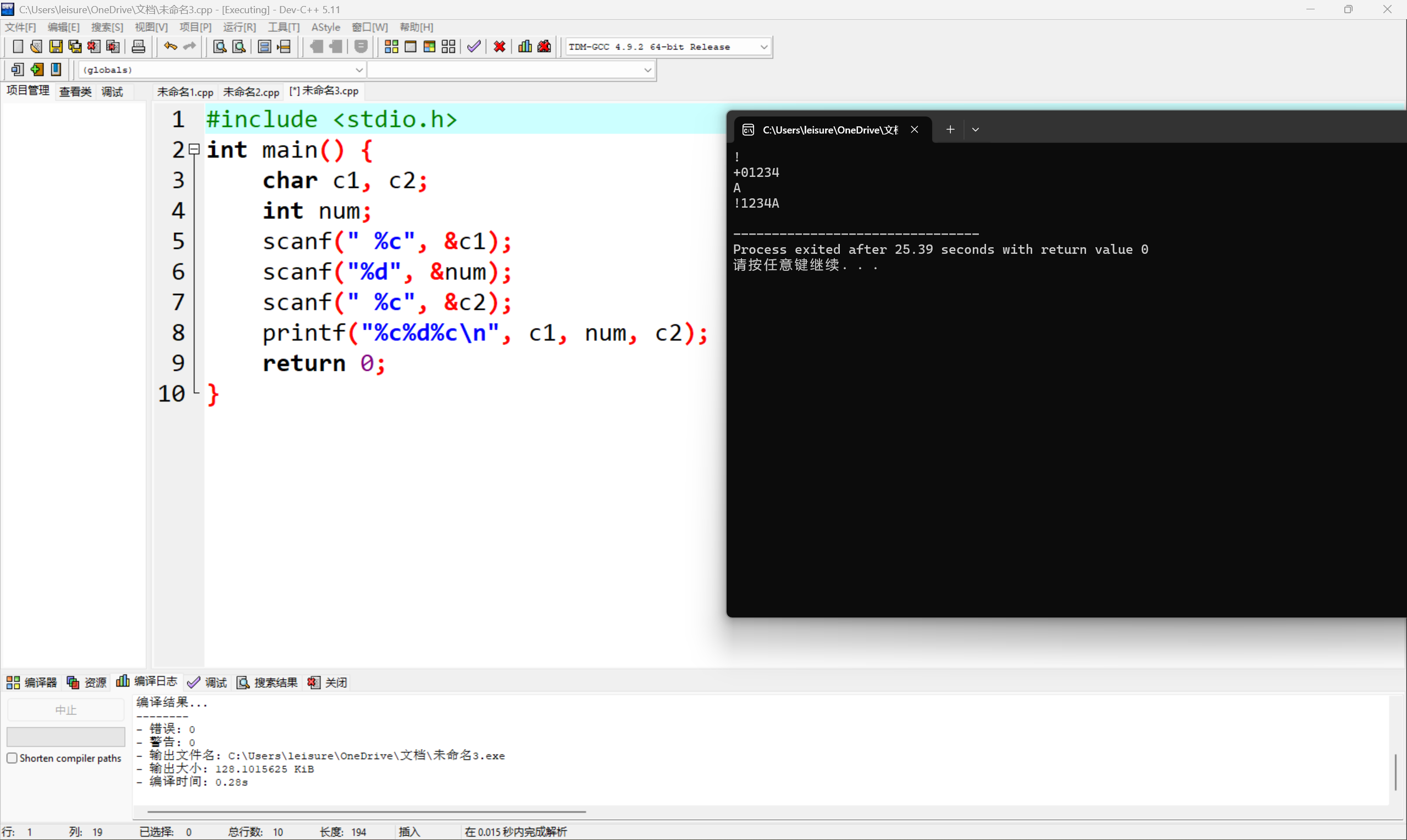This screenshot has width=1407, height=840.
Task: Open the (globals) class browser dropdown
Action: tap(359, 70)
